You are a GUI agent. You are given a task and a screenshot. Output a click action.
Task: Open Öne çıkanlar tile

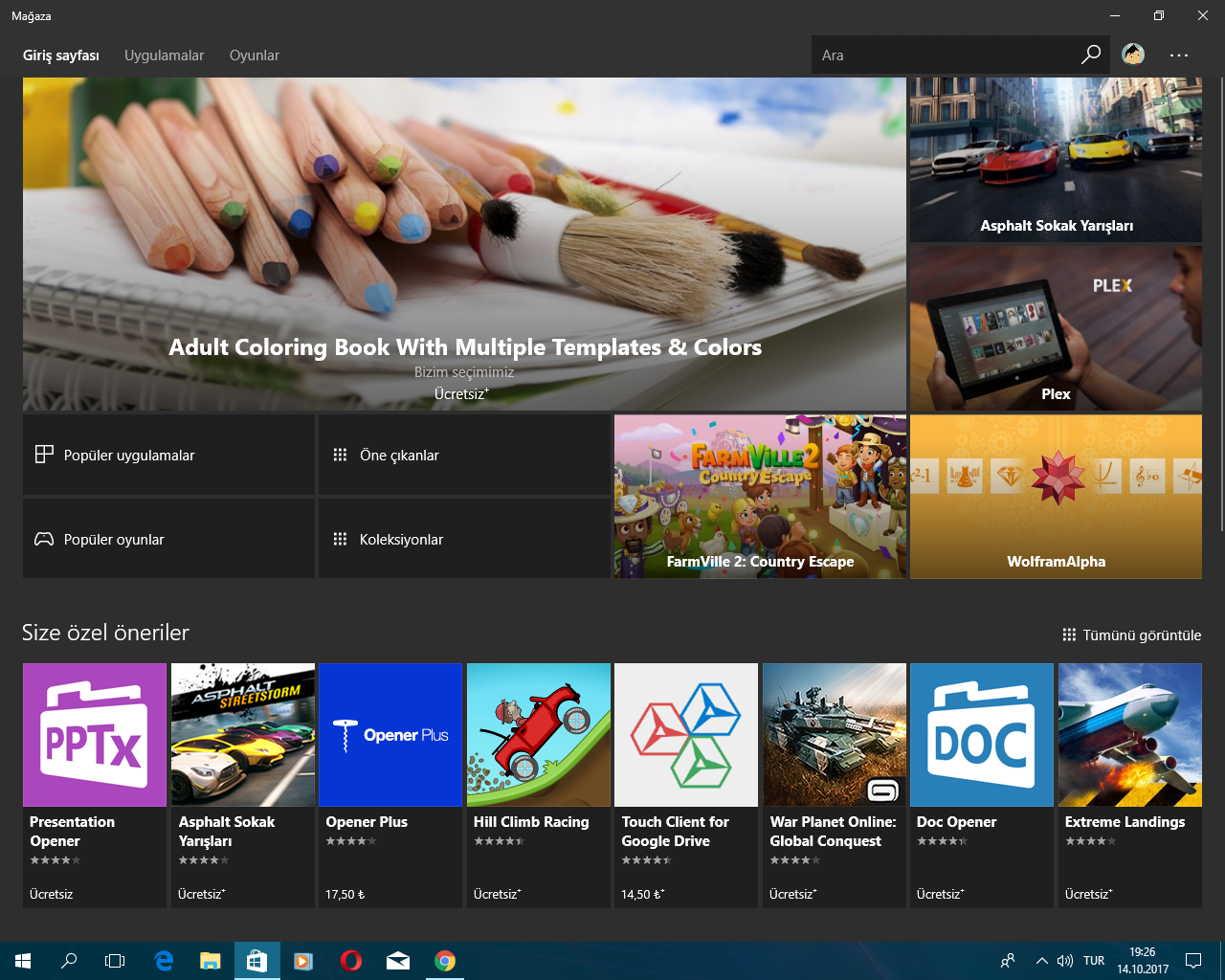464,455
